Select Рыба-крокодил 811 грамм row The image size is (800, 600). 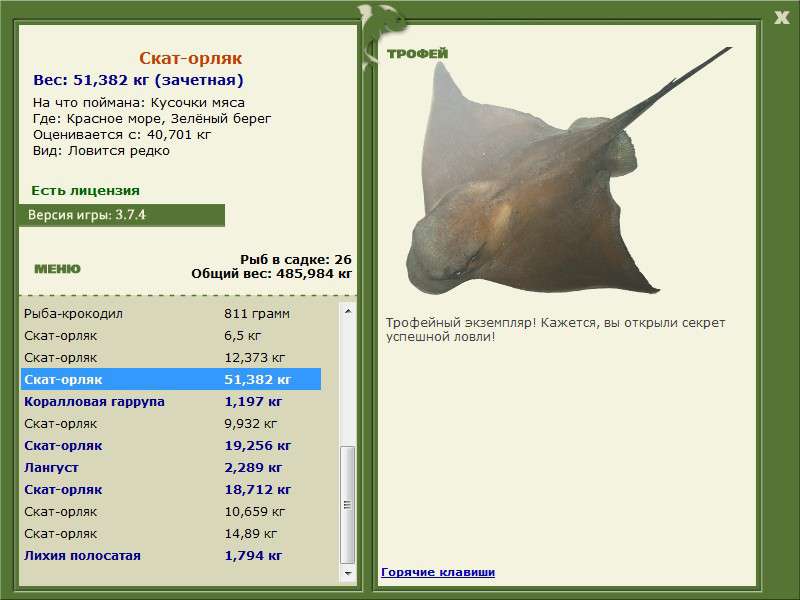click(x=171, y=314)
